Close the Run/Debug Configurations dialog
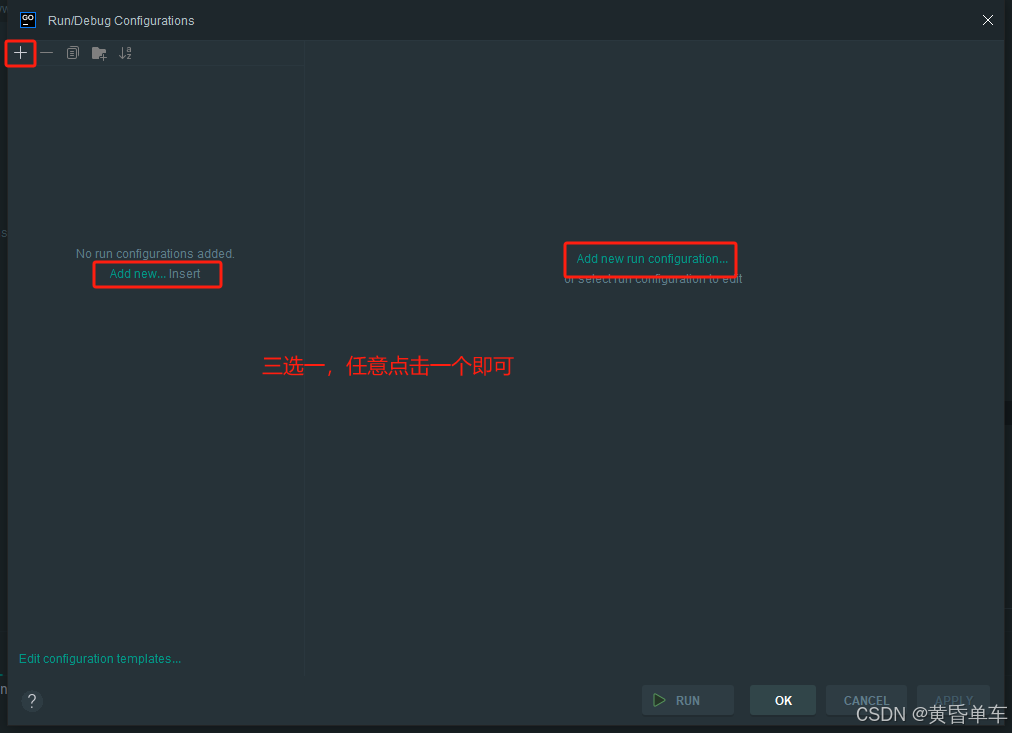Image resolution: width=1012 pixels, height=733 pixels. click(x=988, y=19)
